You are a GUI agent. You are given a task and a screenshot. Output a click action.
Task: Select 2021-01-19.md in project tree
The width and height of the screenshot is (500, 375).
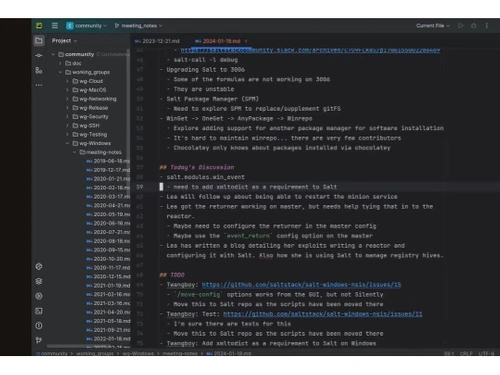(x=108, y=286)
